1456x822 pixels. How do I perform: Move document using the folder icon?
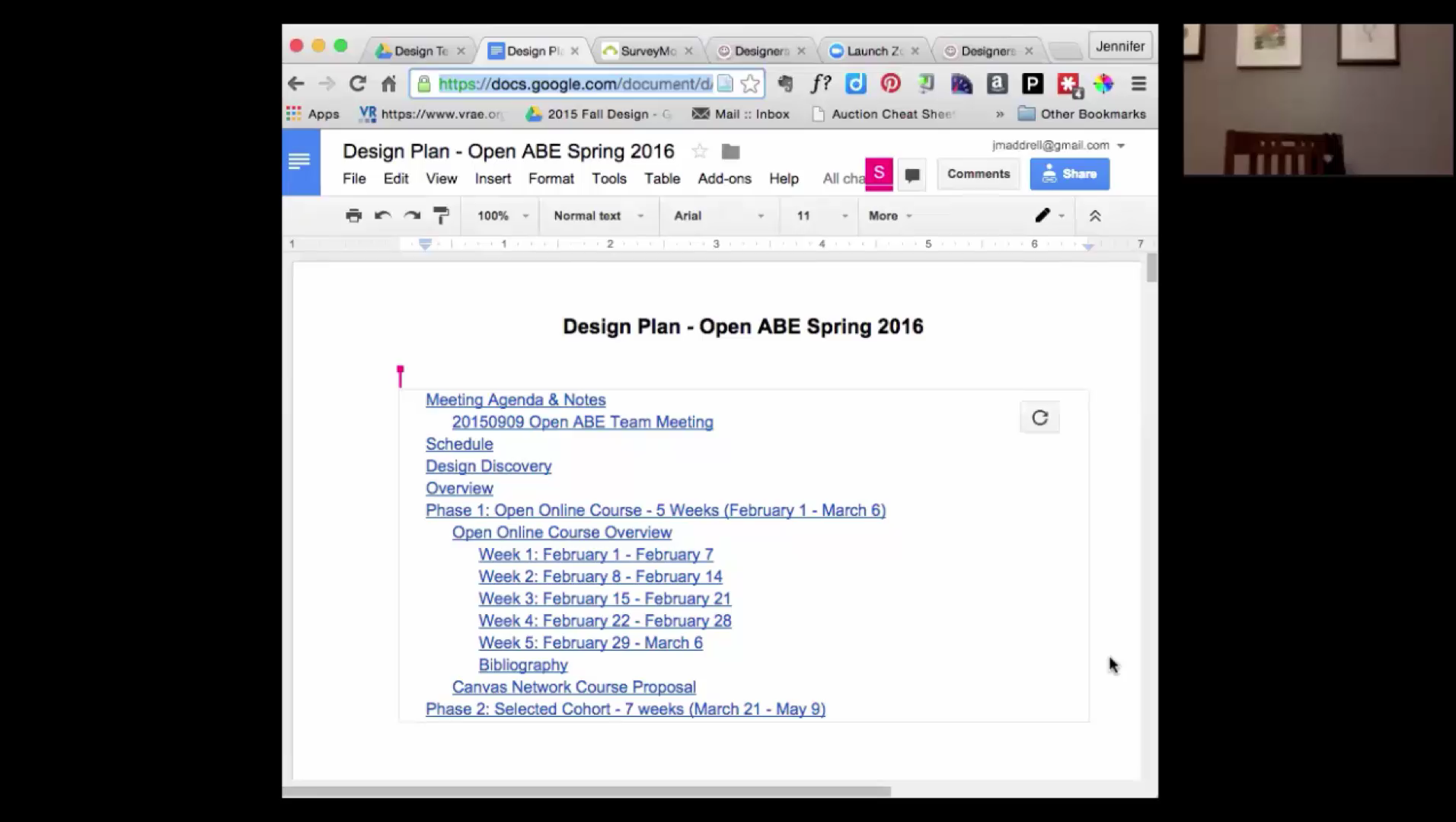point(730,151)
